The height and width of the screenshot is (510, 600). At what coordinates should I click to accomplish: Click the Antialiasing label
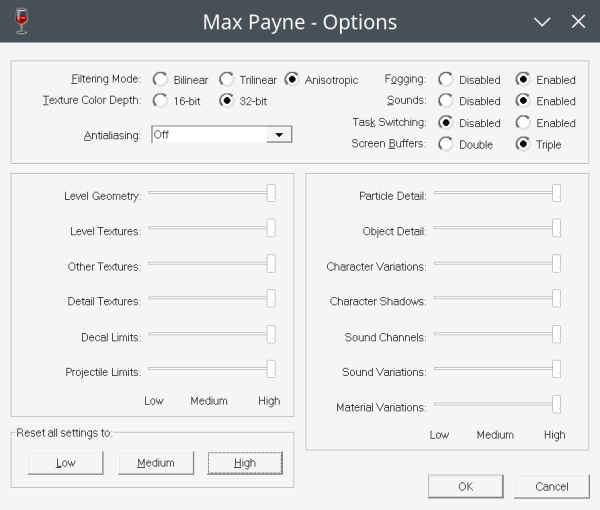pos(112,135)
